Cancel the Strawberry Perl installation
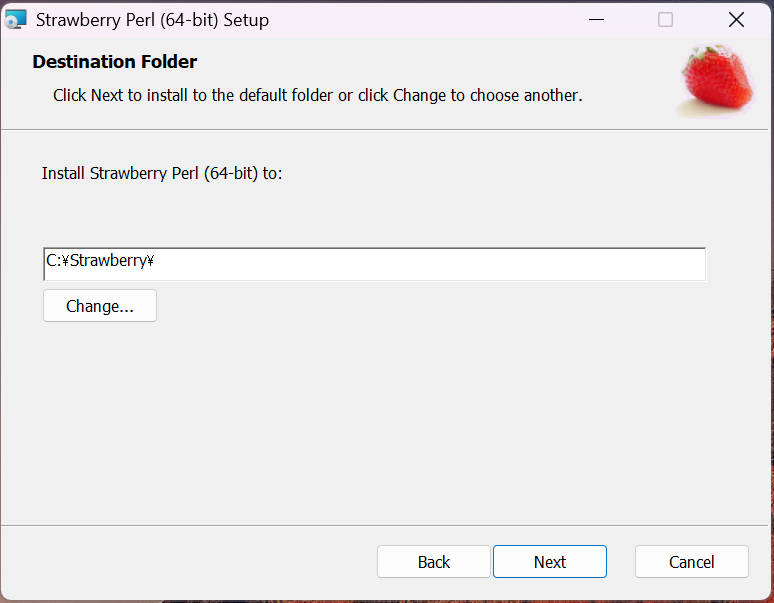 click(x=691, y=562)
